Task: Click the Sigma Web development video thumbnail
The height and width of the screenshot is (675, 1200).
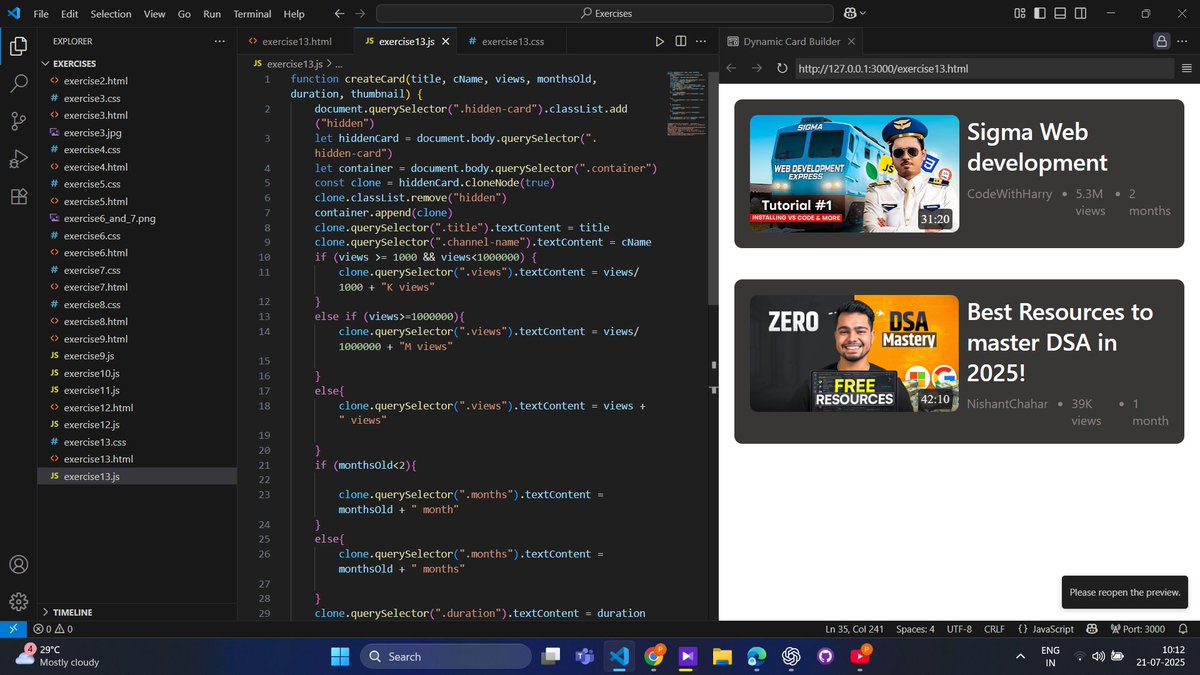Action: [x=854, y=174]
